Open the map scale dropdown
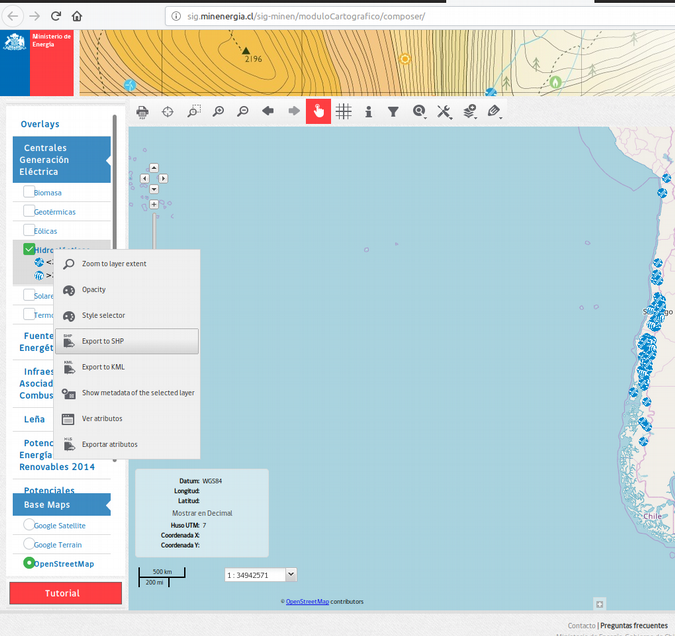The width and height of the screenshot is (675, 636). (x=291, y=574)
